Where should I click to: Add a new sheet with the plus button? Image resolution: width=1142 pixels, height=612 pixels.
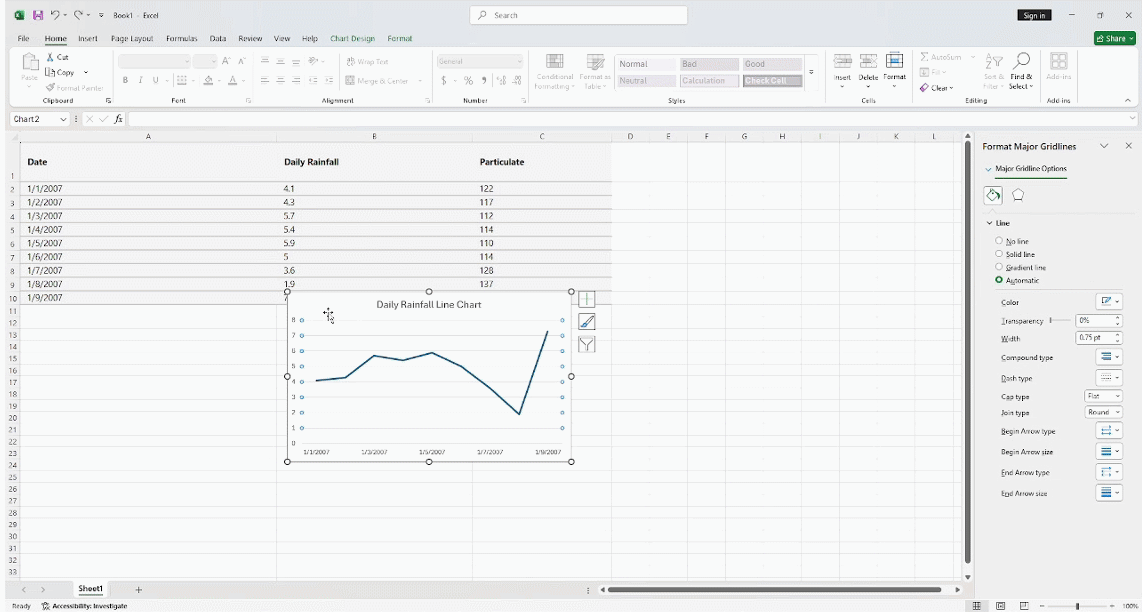point(138,589)
